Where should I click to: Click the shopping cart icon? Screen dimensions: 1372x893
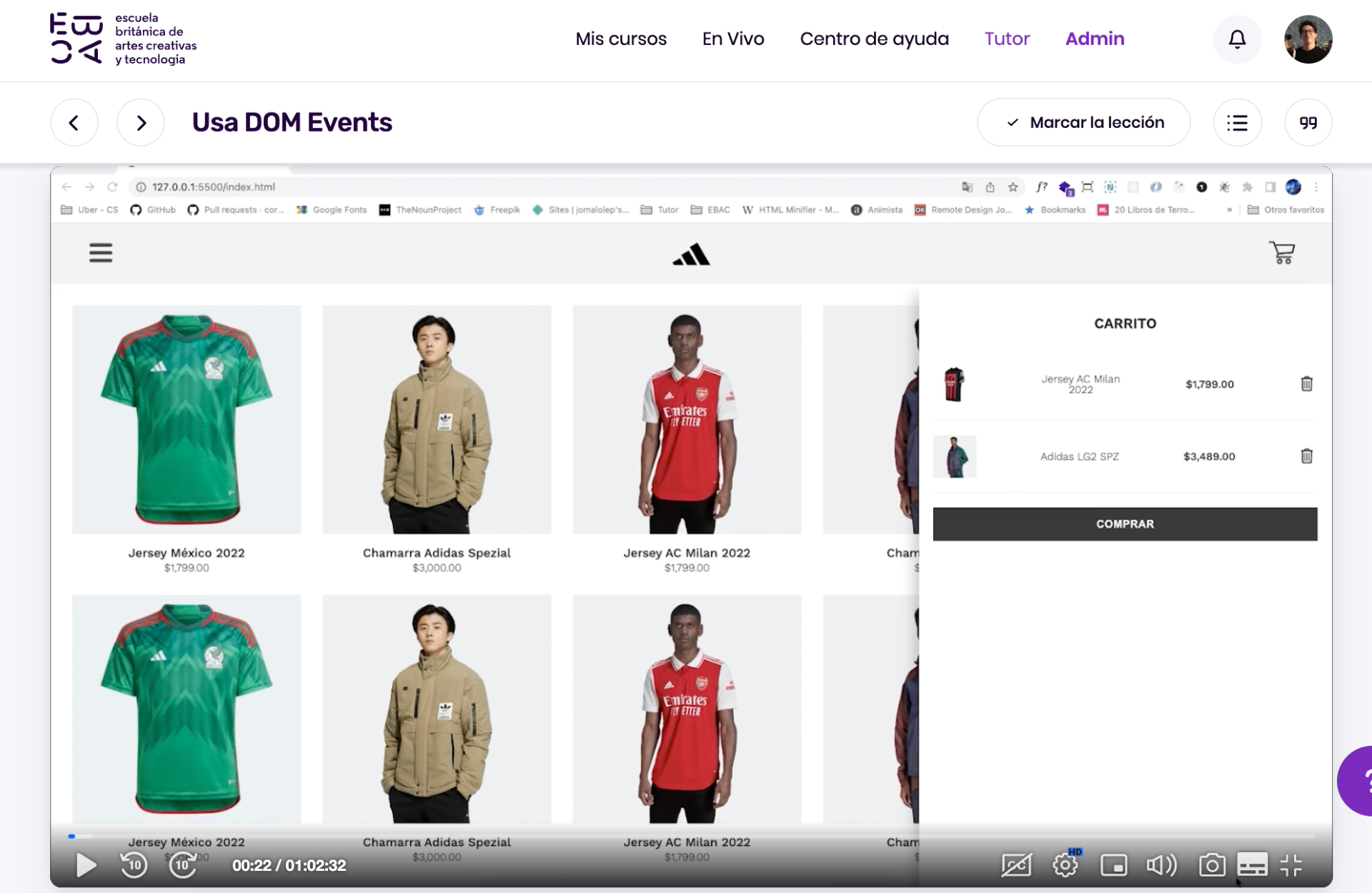pyautogui.click(x=1282, y=252)
